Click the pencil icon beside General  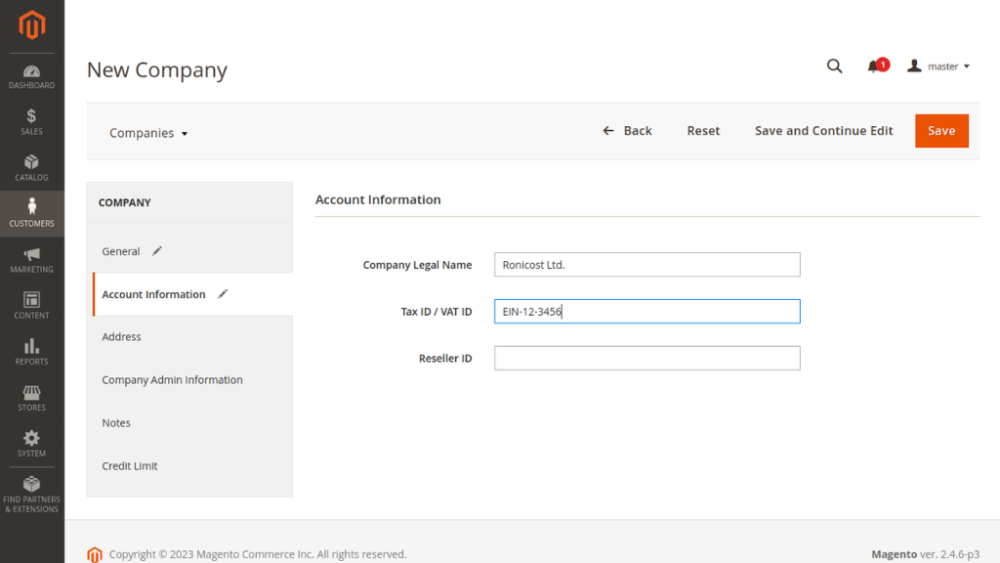click(x=157, y=251)
